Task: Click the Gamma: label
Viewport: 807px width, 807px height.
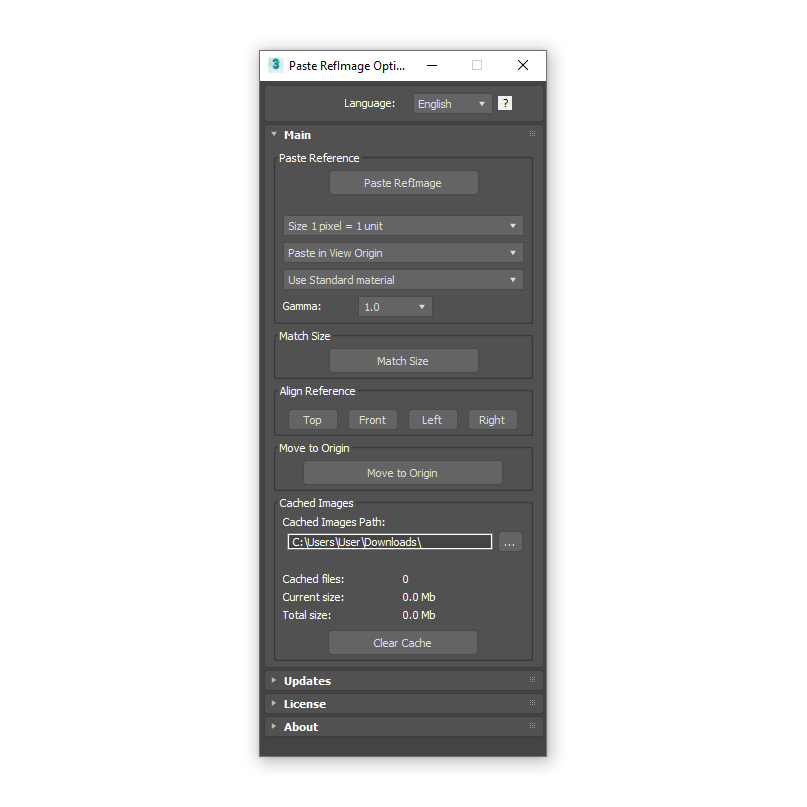Action: coord(302,306)
